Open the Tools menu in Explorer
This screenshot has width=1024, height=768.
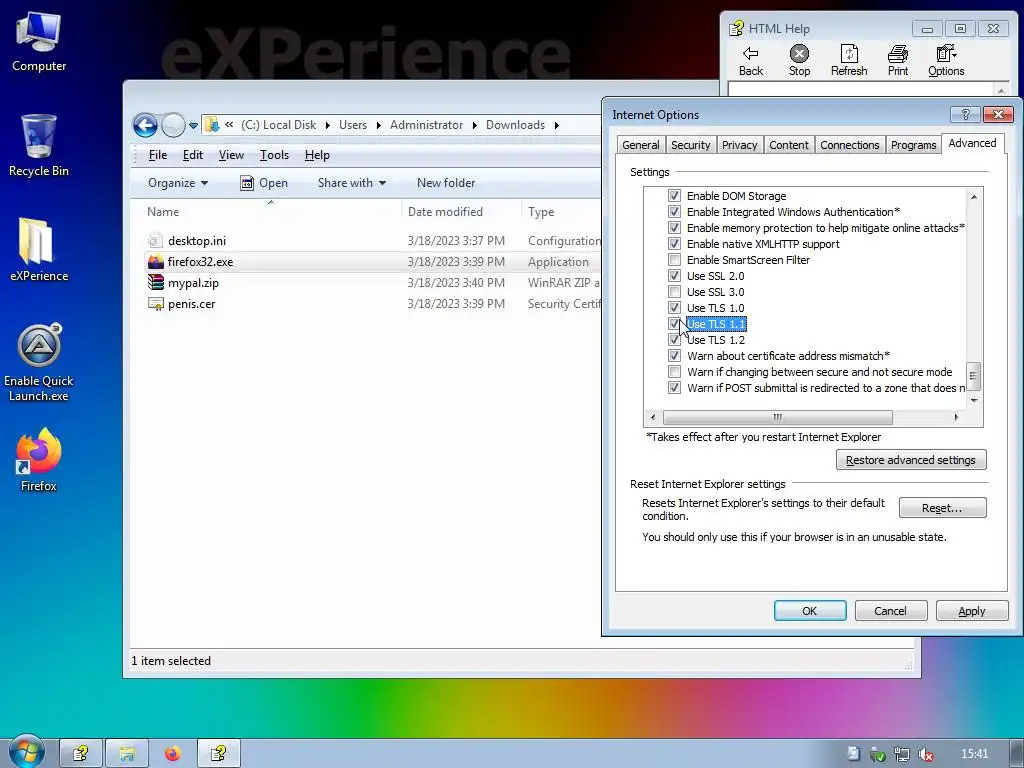[x=274, y=155]
